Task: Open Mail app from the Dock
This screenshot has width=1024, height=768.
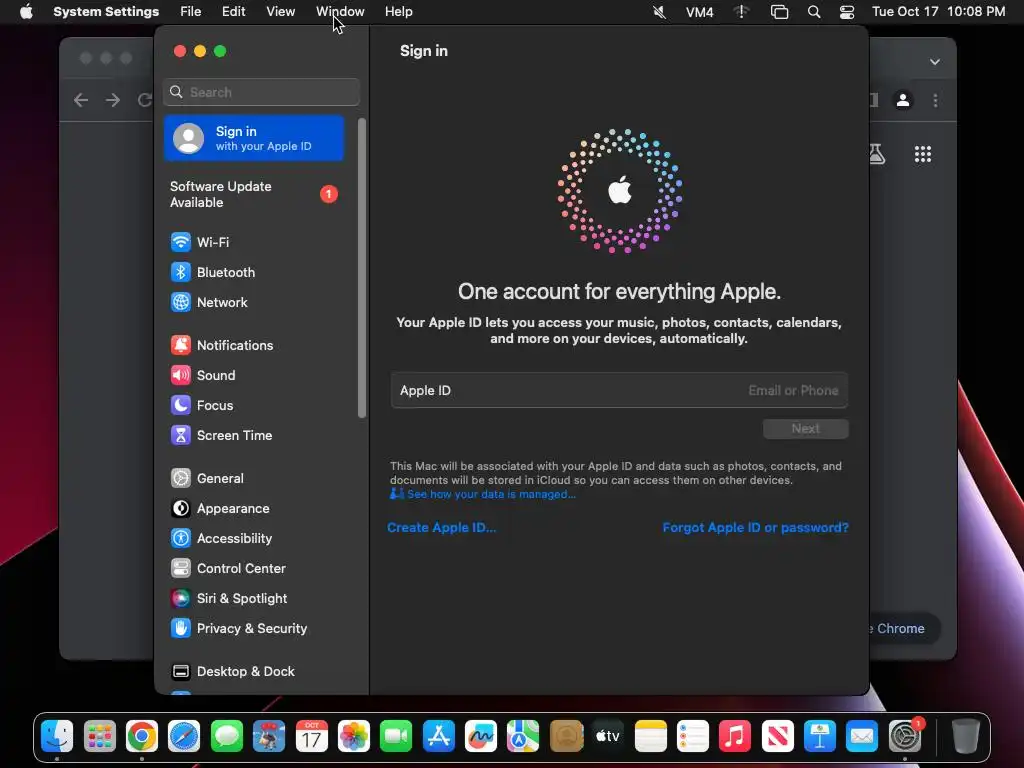Action: click(862, 737)
